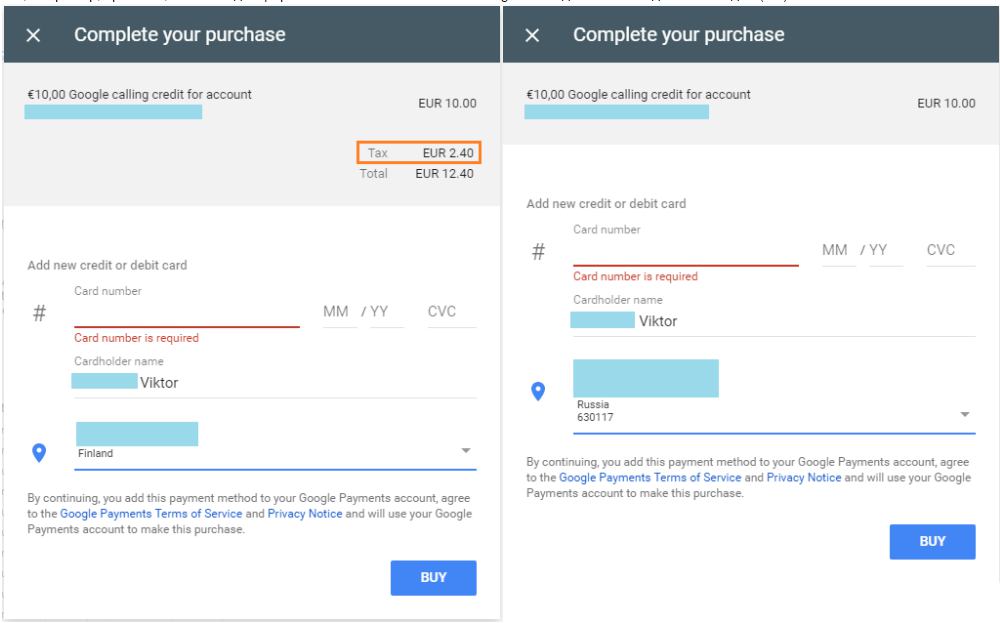
Task: Click the location pin icon beside Russia
Action: [538, 391]
